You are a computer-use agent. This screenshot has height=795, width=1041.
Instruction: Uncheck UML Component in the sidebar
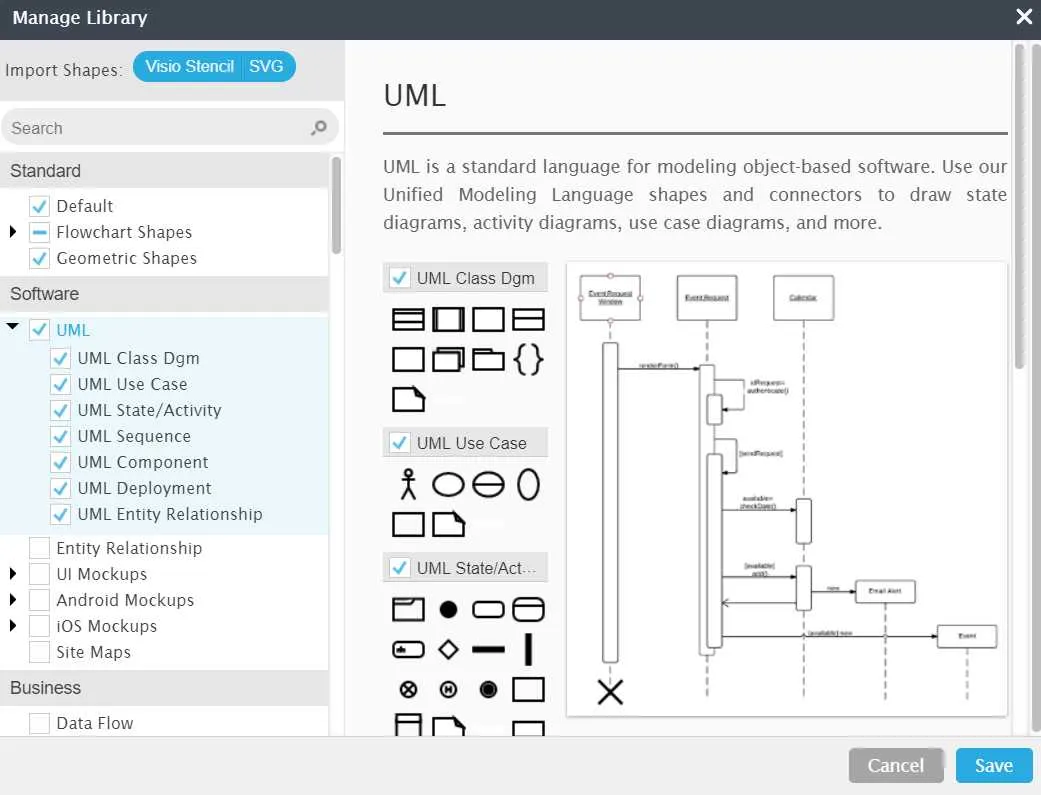[60, 462]
